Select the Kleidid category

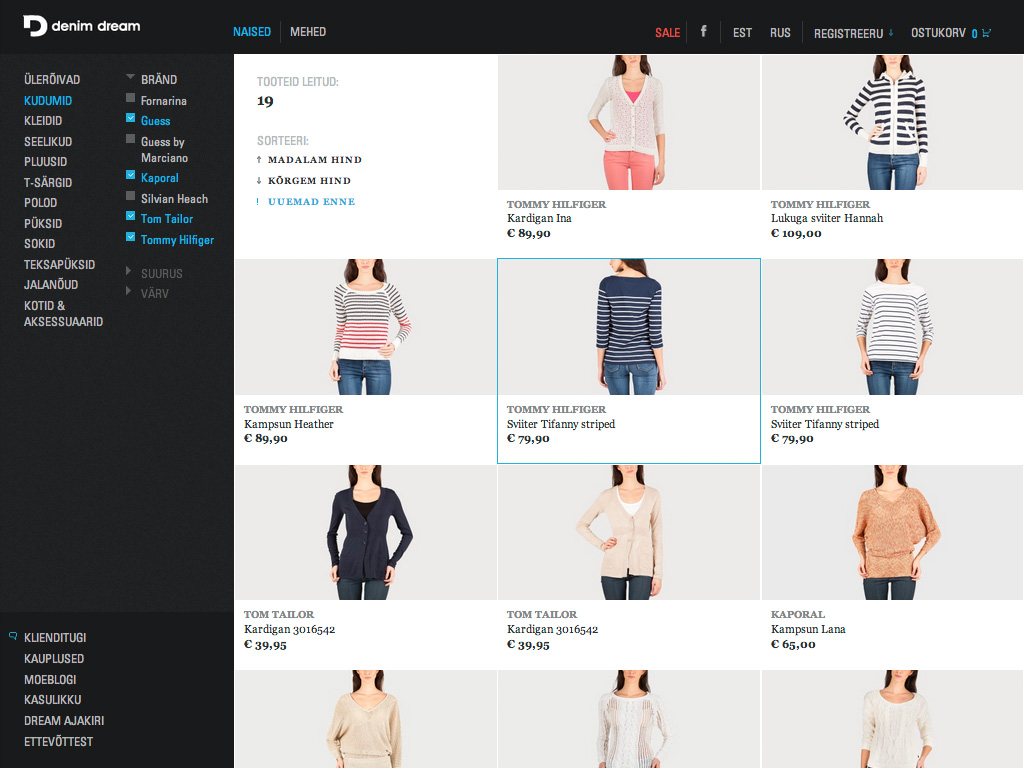coord(43,121)
